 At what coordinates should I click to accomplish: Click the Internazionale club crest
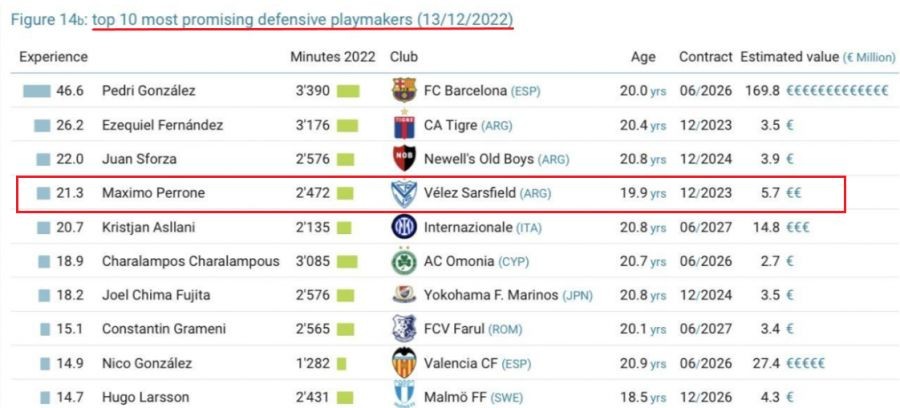[403, 227]
